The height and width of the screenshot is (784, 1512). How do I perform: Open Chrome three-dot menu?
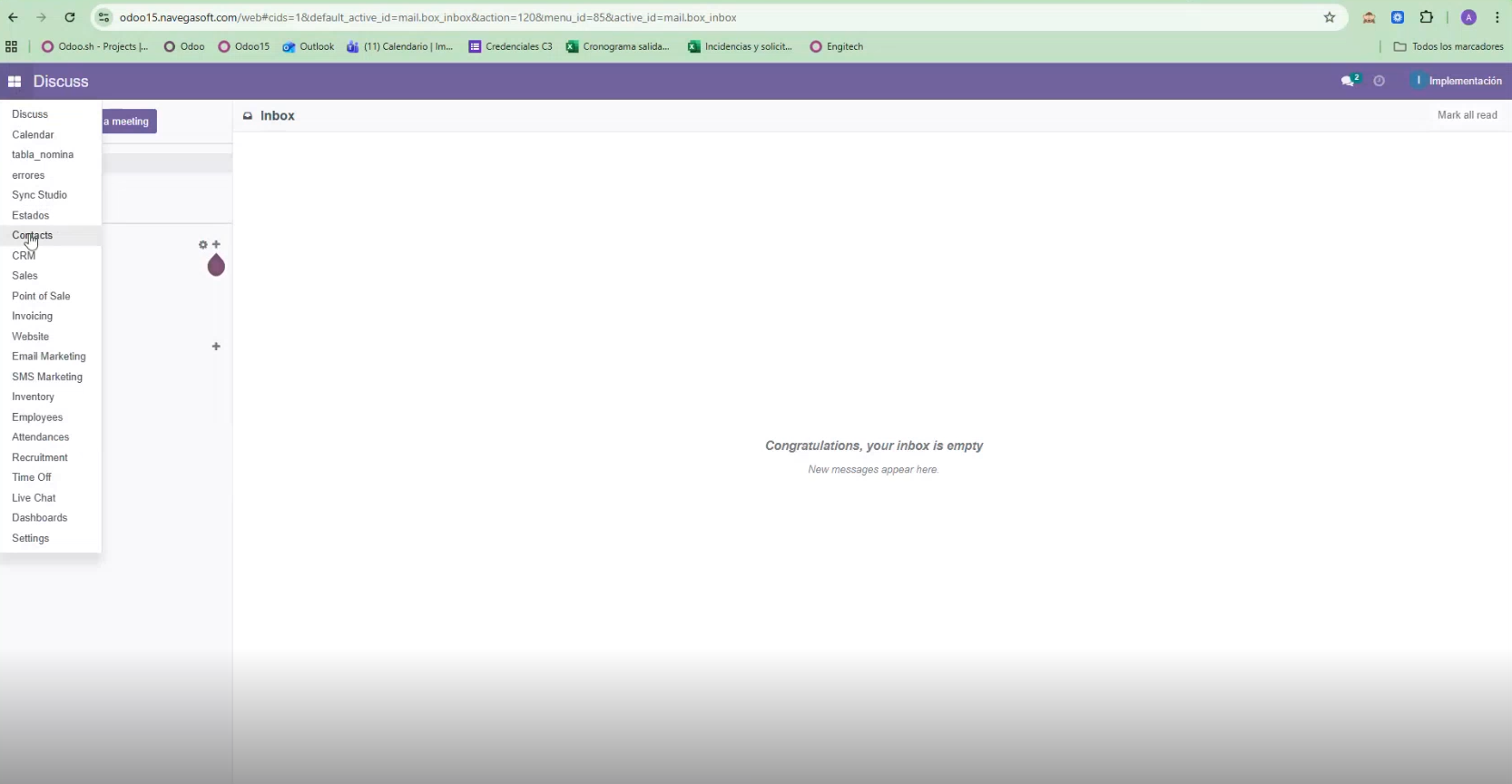pyautogui.click(x=1497, y=17)
